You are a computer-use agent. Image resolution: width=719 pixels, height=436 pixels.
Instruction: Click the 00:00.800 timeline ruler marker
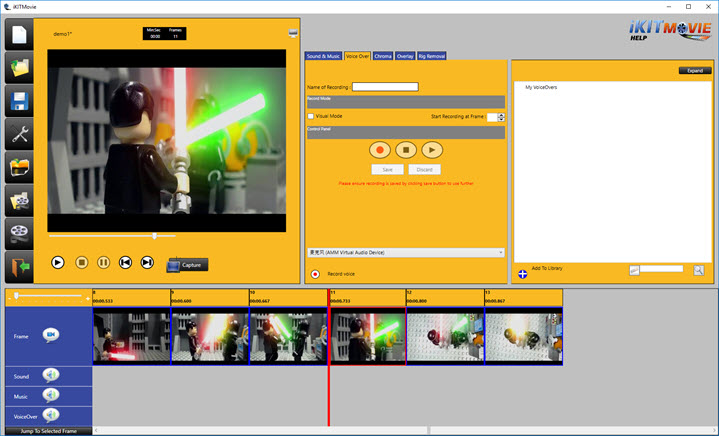(417, 301)
